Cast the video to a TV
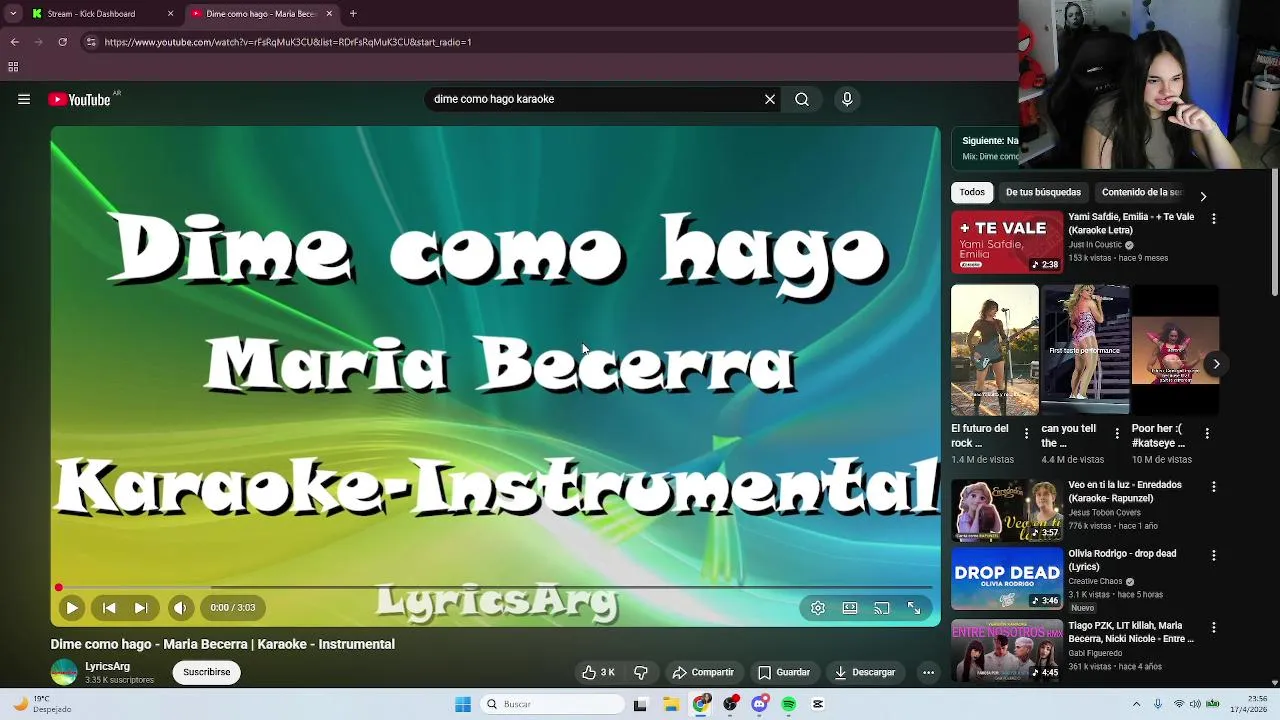1280x720 pixels. (x=882, y=607)
